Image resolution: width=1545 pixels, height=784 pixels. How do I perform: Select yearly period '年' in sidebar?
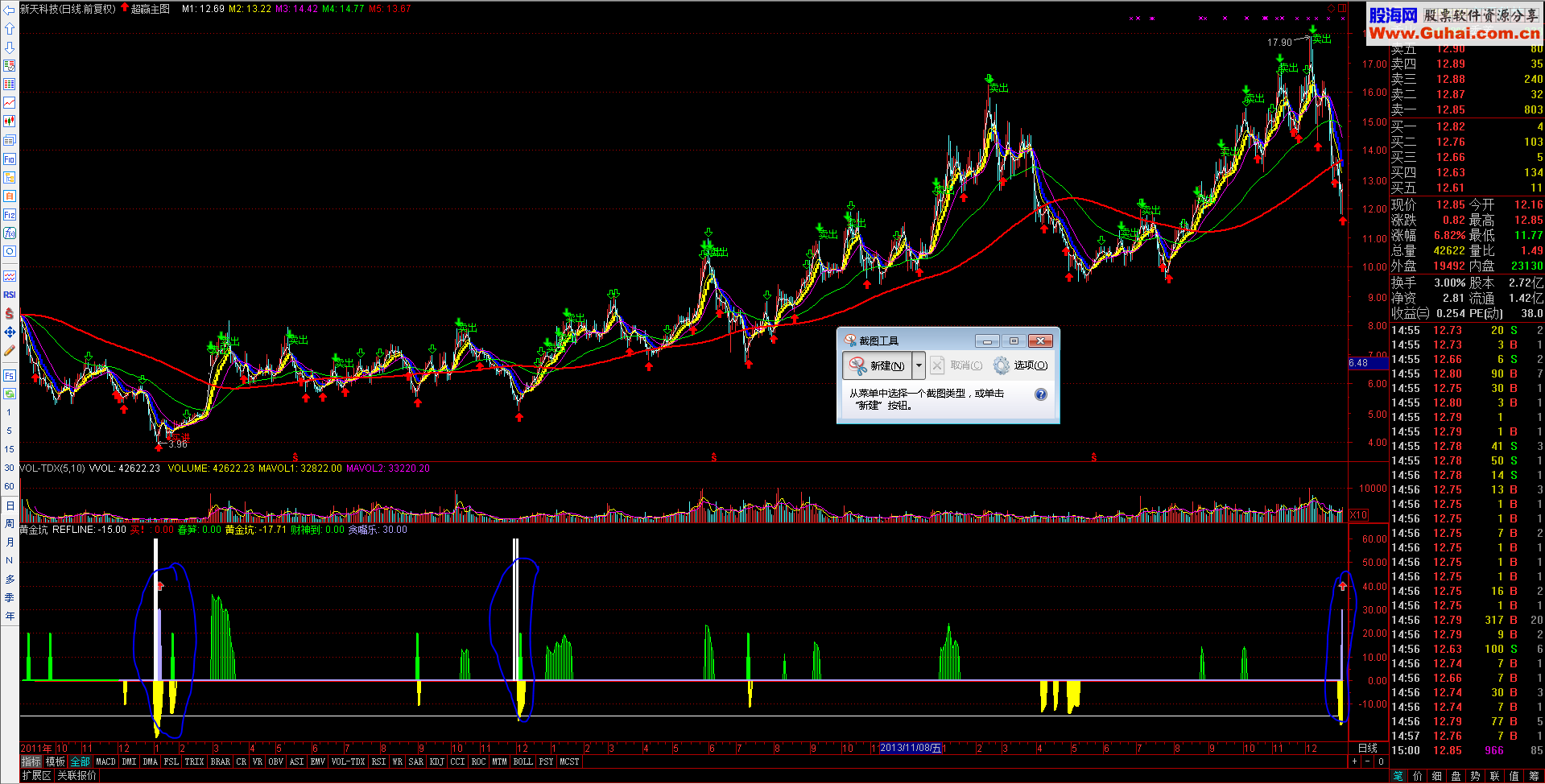[9, 617]
